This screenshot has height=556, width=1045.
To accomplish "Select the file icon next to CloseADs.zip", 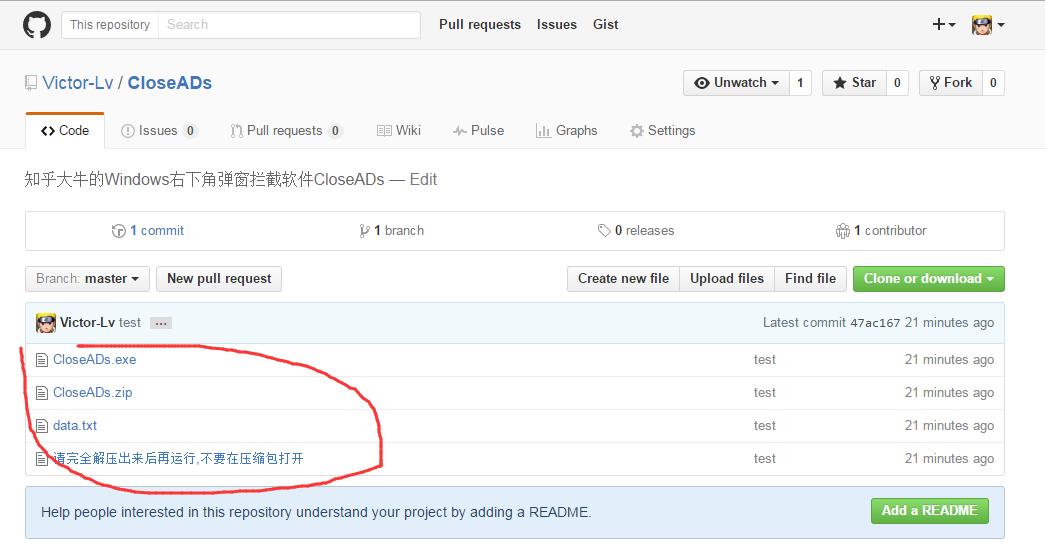I will tap(41, 393).
